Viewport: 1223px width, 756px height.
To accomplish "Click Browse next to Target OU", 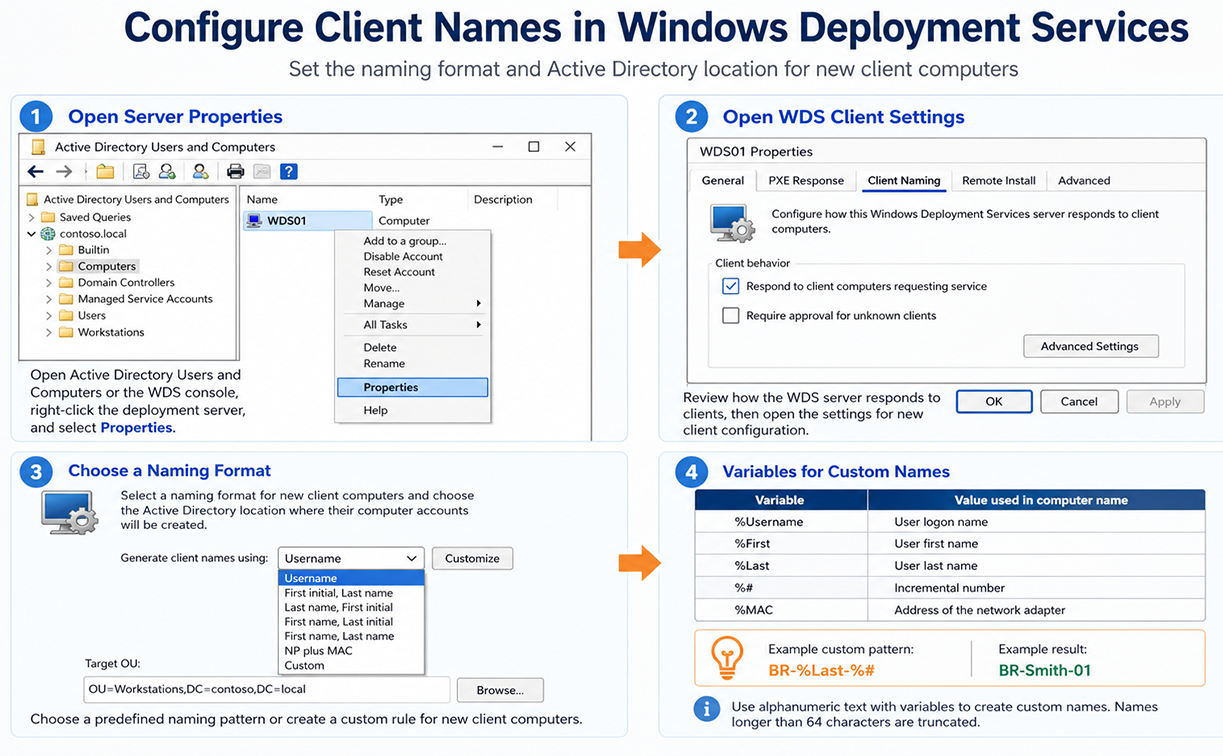I will [x=500, y=690].
